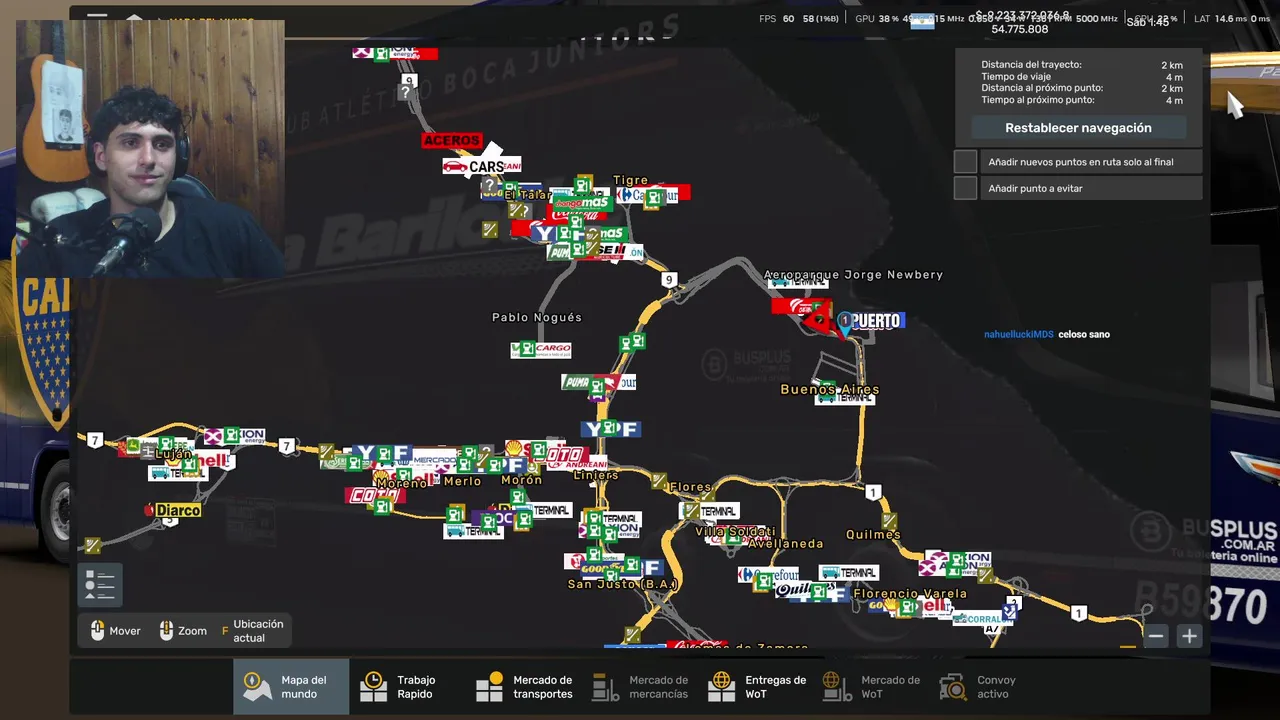Select the ACEROS company marker
This screenshot has width=1280, height=720.
[x=452, y=141]
